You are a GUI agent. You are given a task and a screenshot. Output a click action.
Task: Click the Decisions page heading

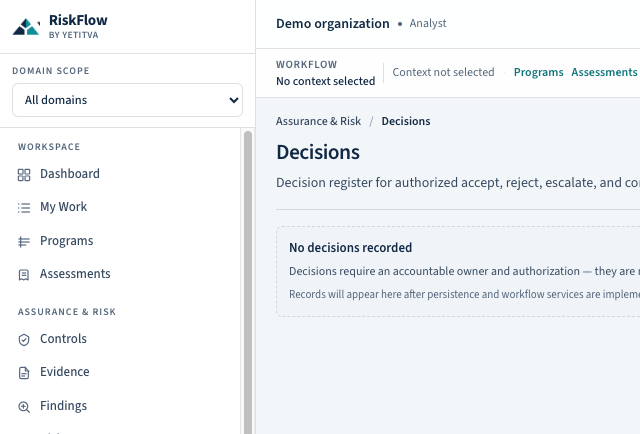318,152
